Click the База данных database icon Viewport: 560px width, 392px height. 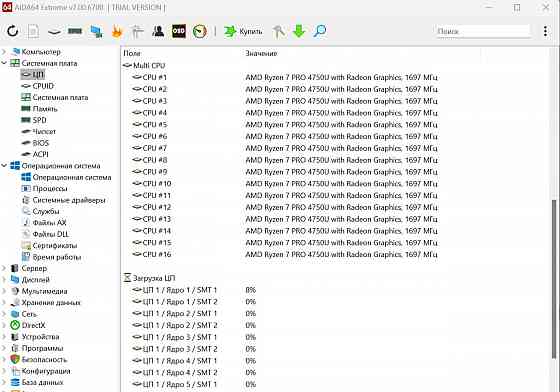(x=15, y=382)
